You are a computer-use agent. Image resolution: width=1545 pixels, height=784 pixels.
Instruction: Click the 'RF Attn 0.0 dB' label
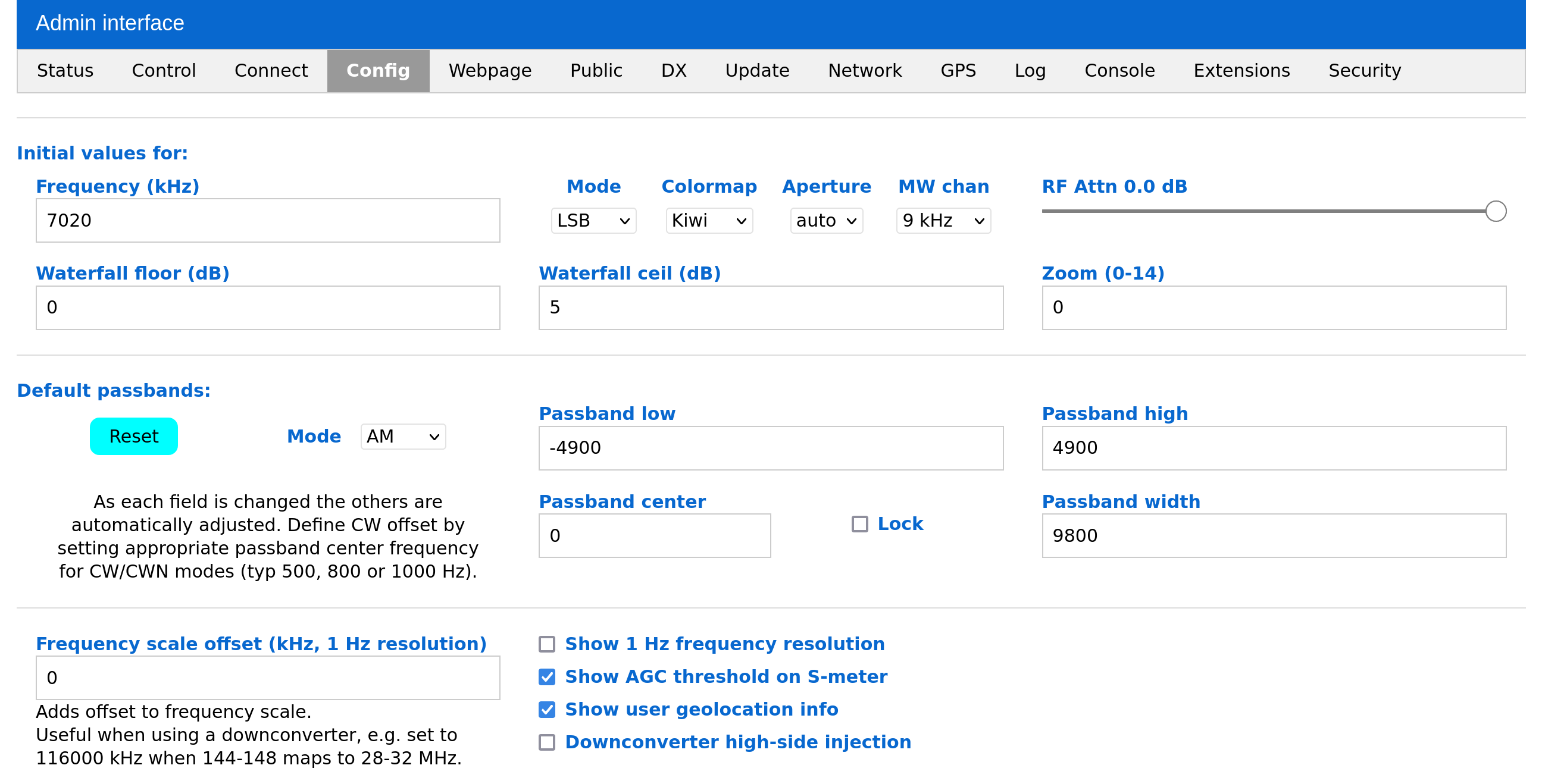coord(1114,186)
